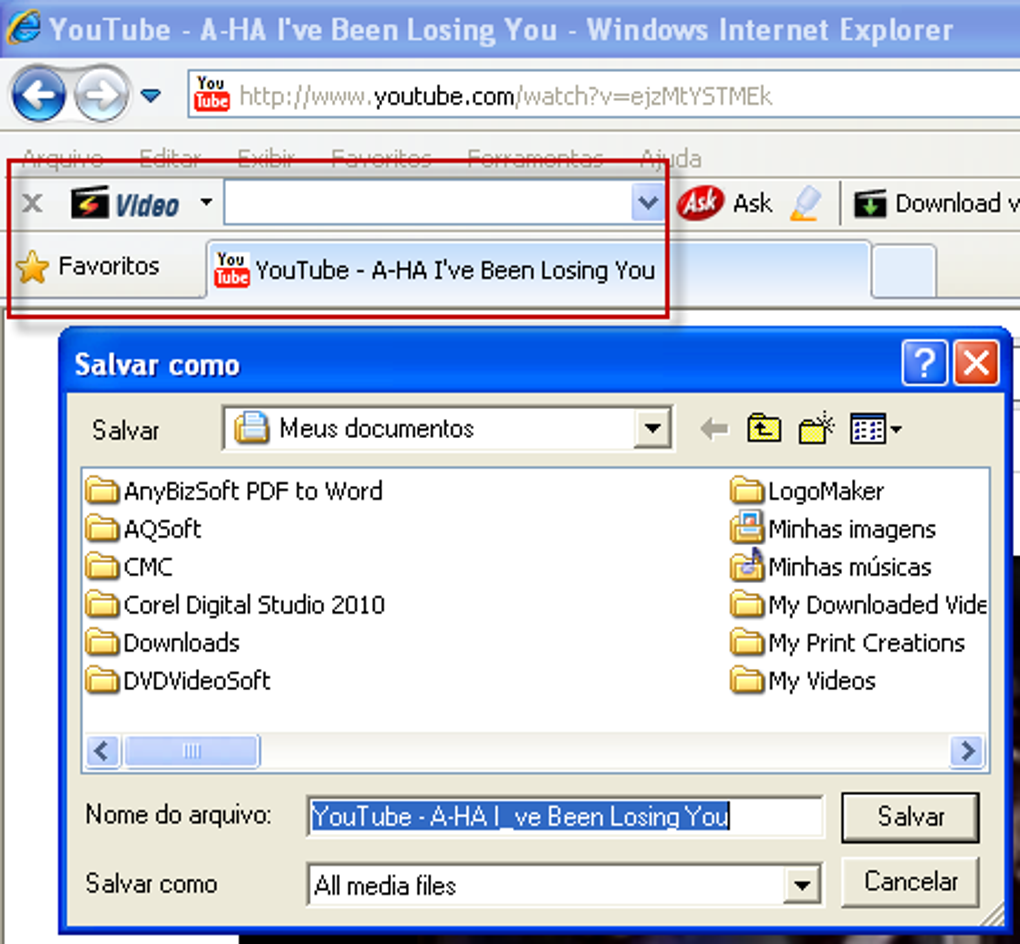Open recent pages dropdown beside Forward button
Screen dimensions: 1020x944
[x=151, y=96]
